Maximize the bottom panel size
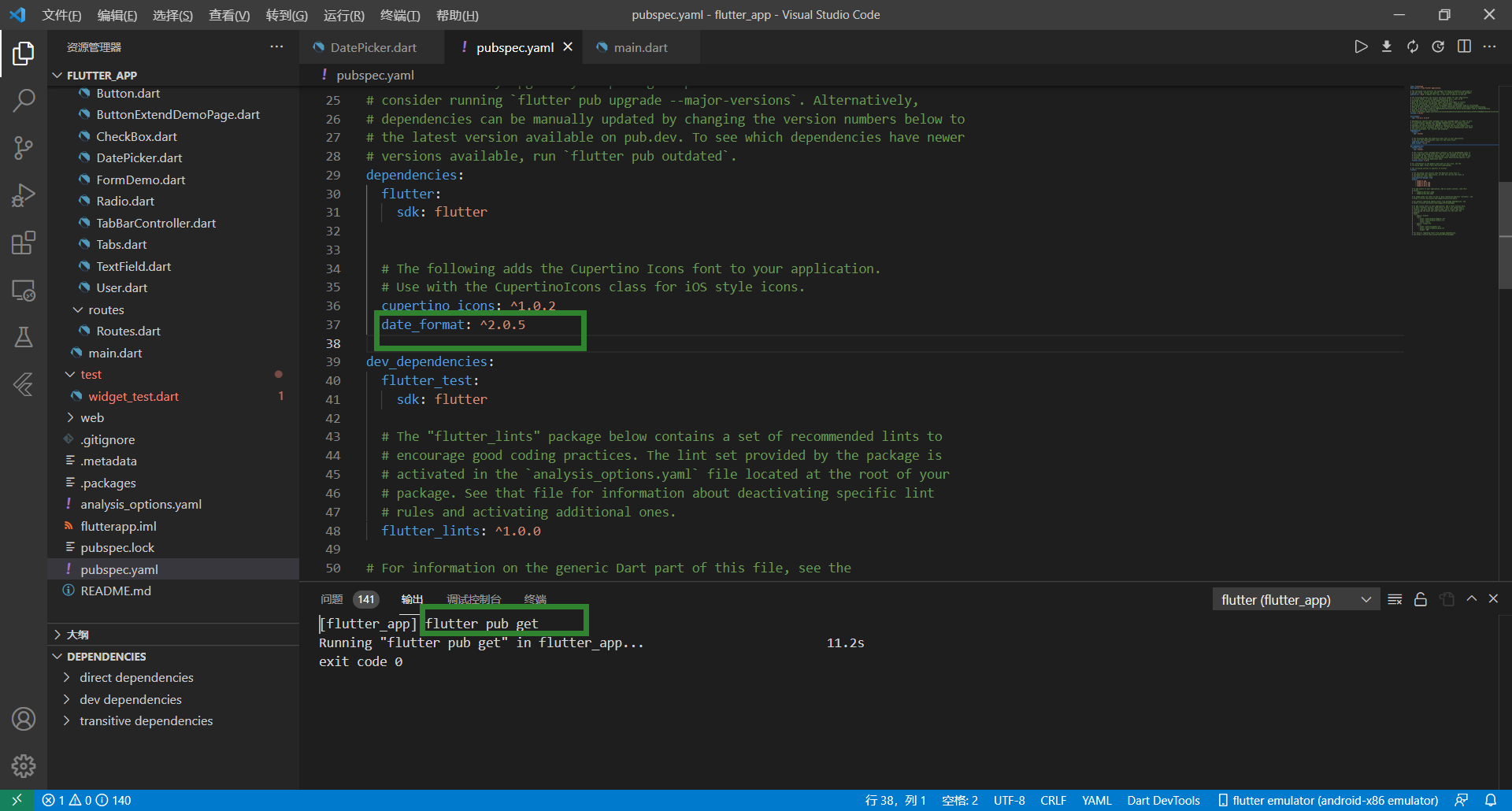Screen dimensions: 1512x811 1471,599
